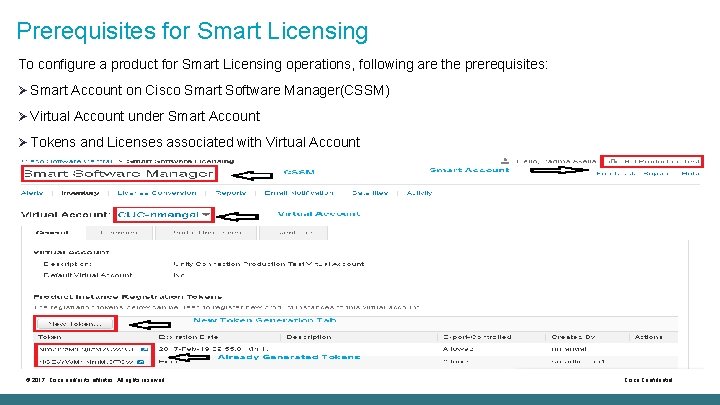The height and width of the screenshot is (405, 720).
Task: Switch to the Event Log tab
Action: coord(294,233)
